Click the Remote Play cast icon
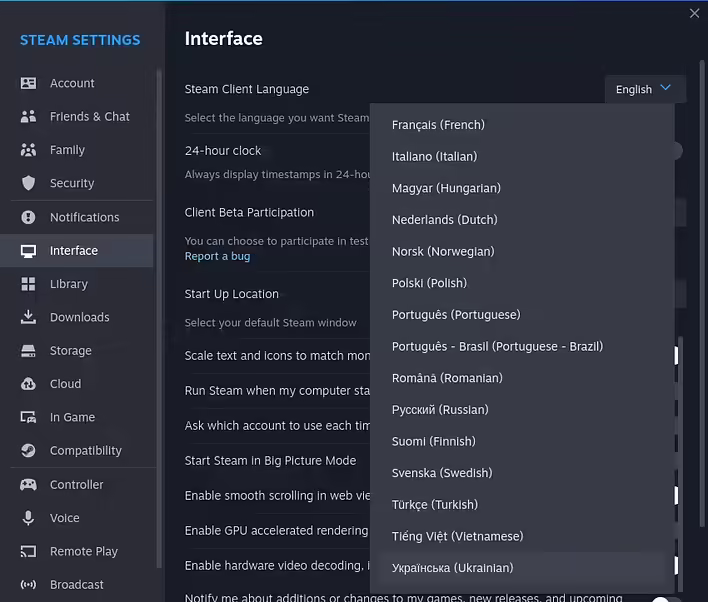 pos(28,551)
